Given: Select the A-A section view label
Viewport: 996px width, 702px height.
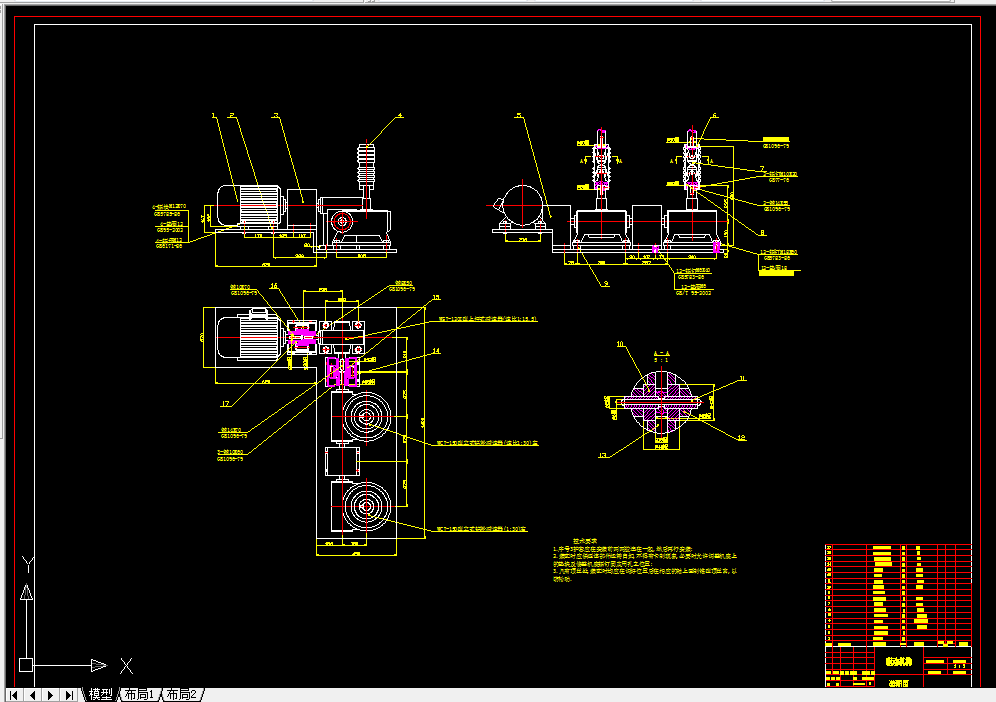Looking at the screenshot, I should (x=661, y=356).
